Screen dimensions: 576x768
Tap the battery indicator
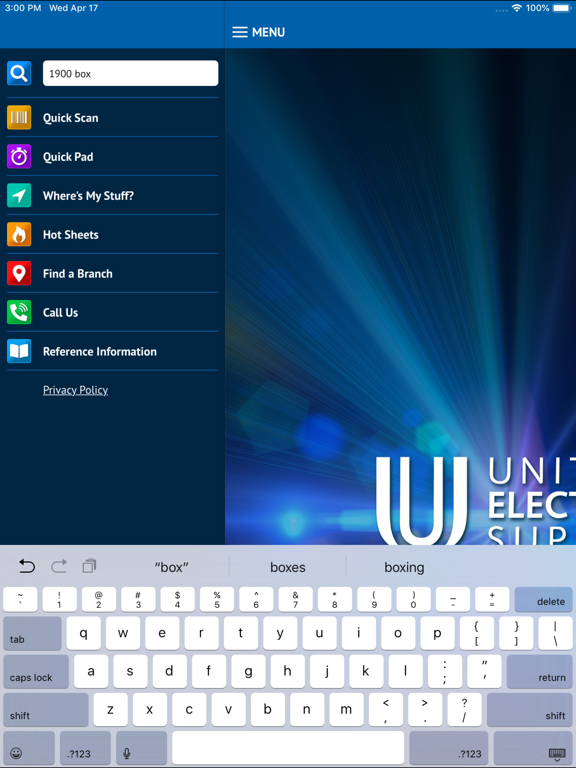click(562, 8)
